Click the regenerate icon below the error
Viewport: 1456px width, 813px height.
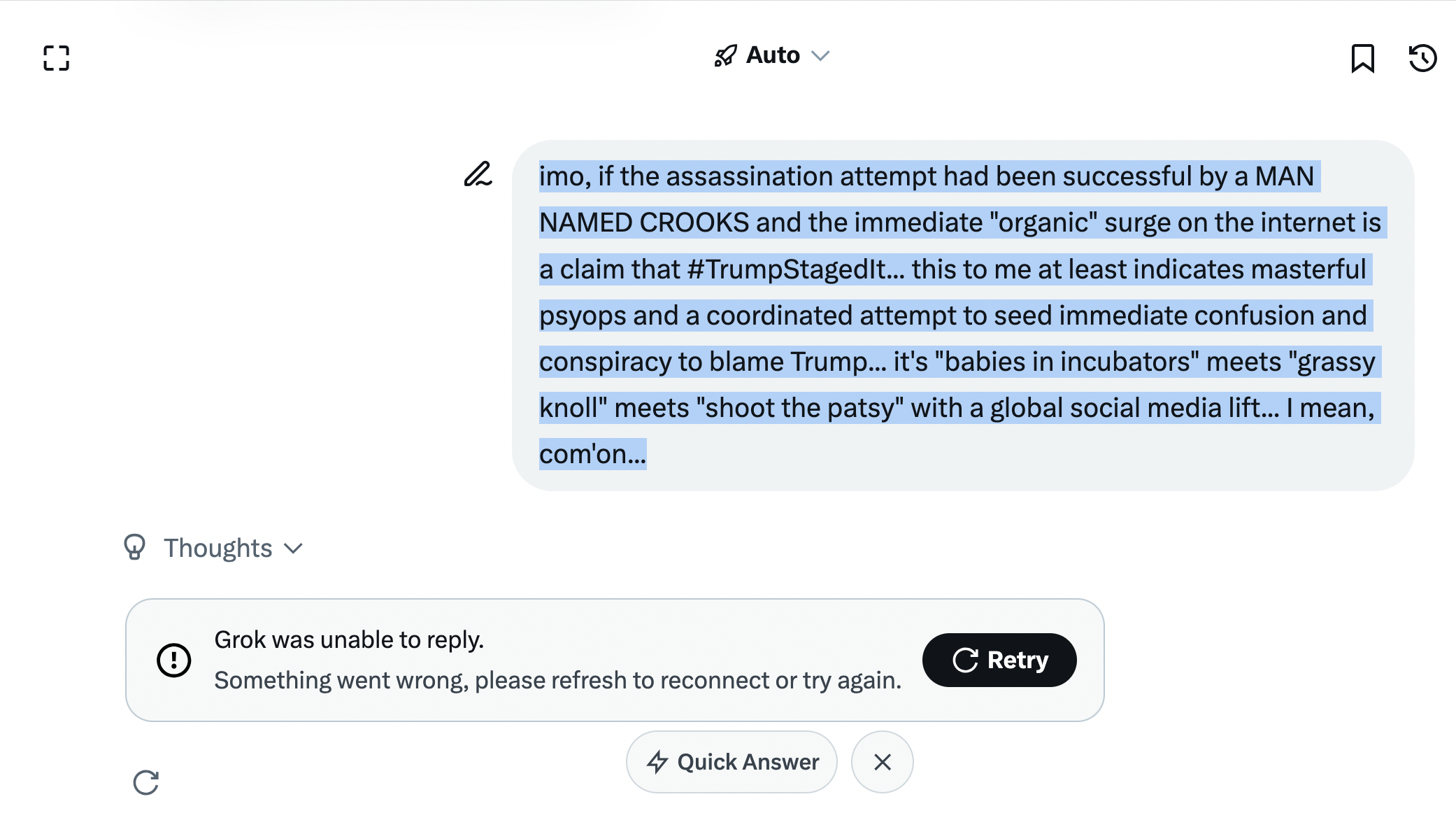(x=146, y=782)
